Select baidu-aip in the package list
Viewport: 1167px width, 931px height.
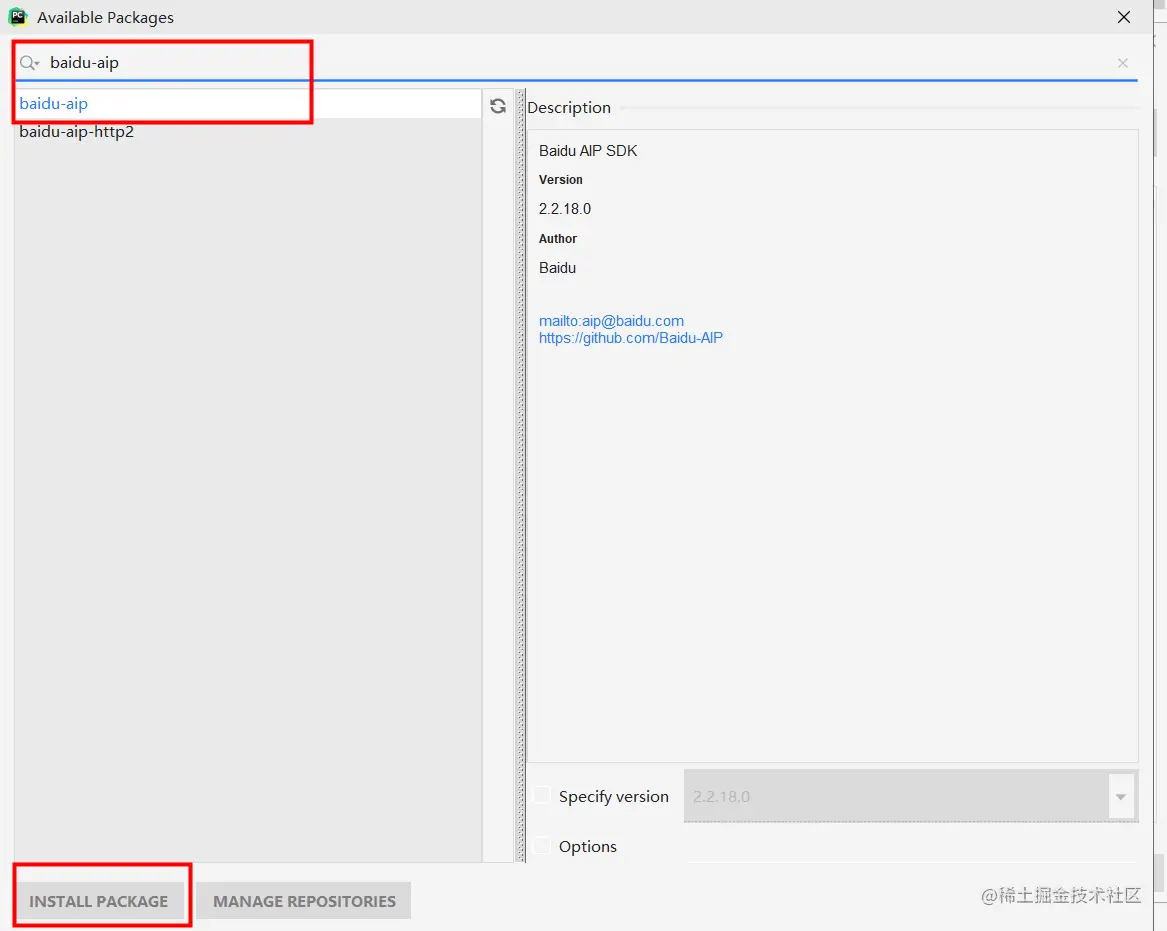click(x=248, y=103)
